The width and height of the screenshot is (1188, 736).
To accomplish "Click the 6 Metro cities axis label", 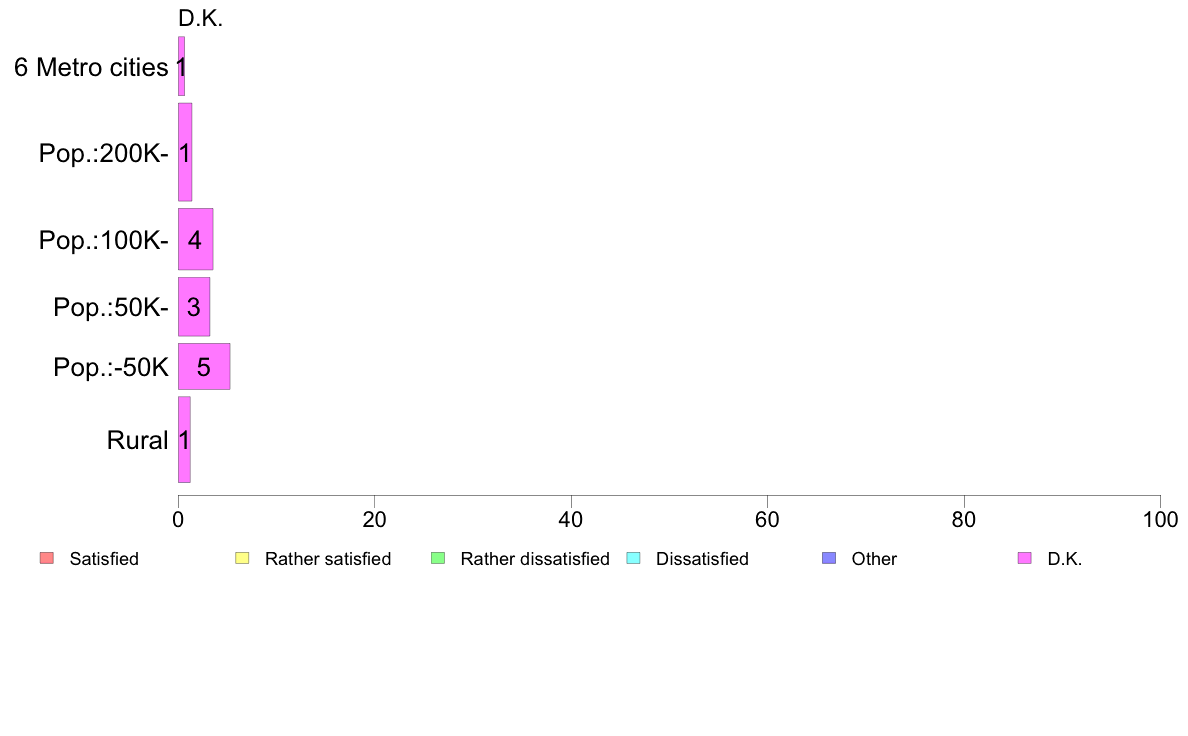I will pos(91,67).
